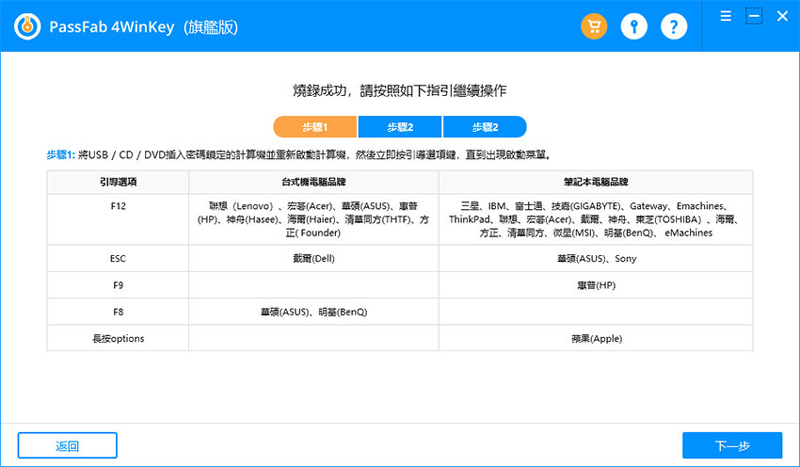This screenshot has width=800, height=467.
Task: Select the F12 boot key cell
Action: pos(118,219)
